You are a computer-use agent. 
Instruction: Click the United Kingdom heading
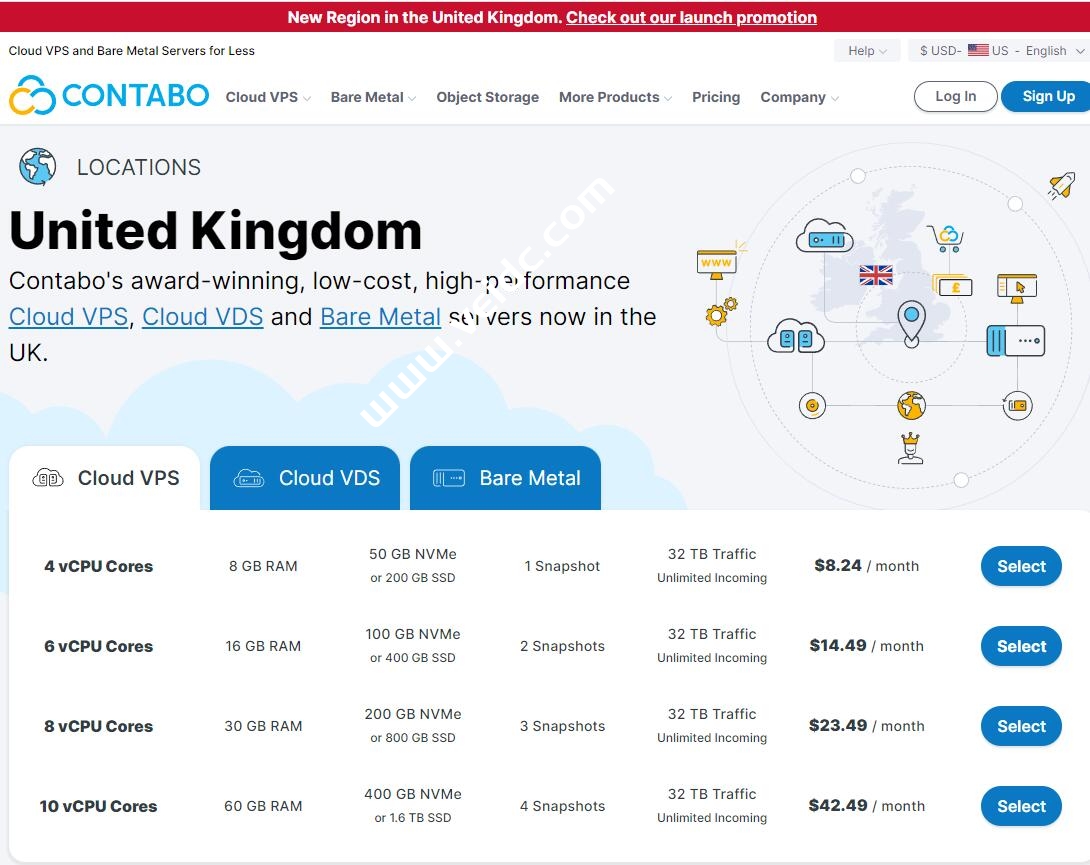[x=215, y=231]
